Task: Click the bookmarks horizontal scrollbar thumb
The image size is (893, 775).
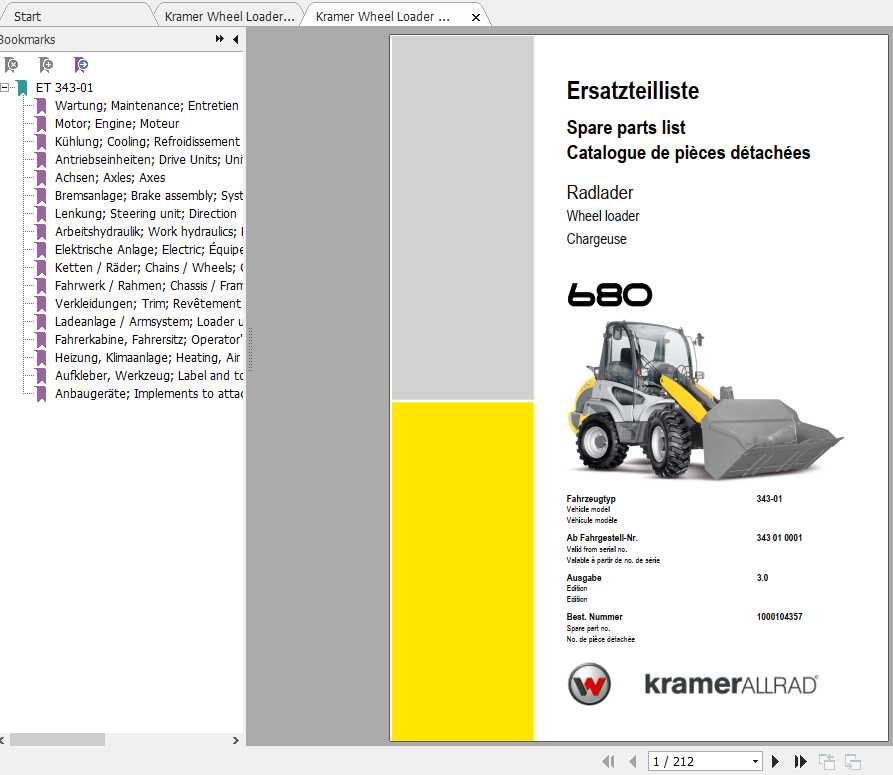Action: click(x=58, y=740)
